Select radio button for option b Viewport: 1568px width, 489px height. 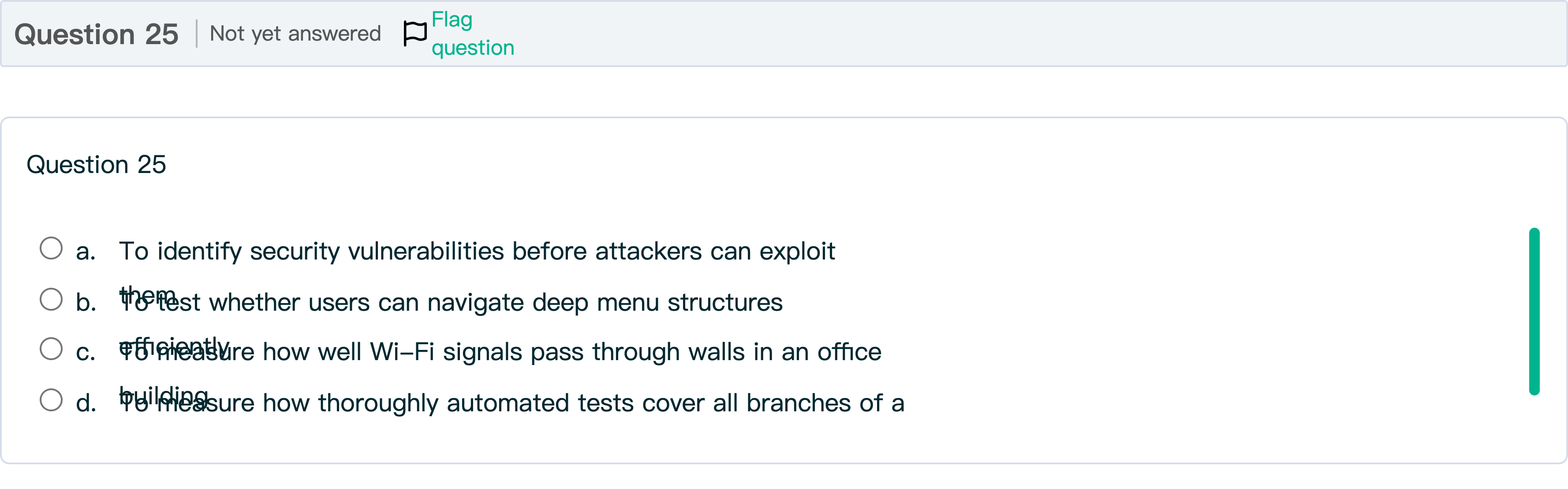pos(51,300)
